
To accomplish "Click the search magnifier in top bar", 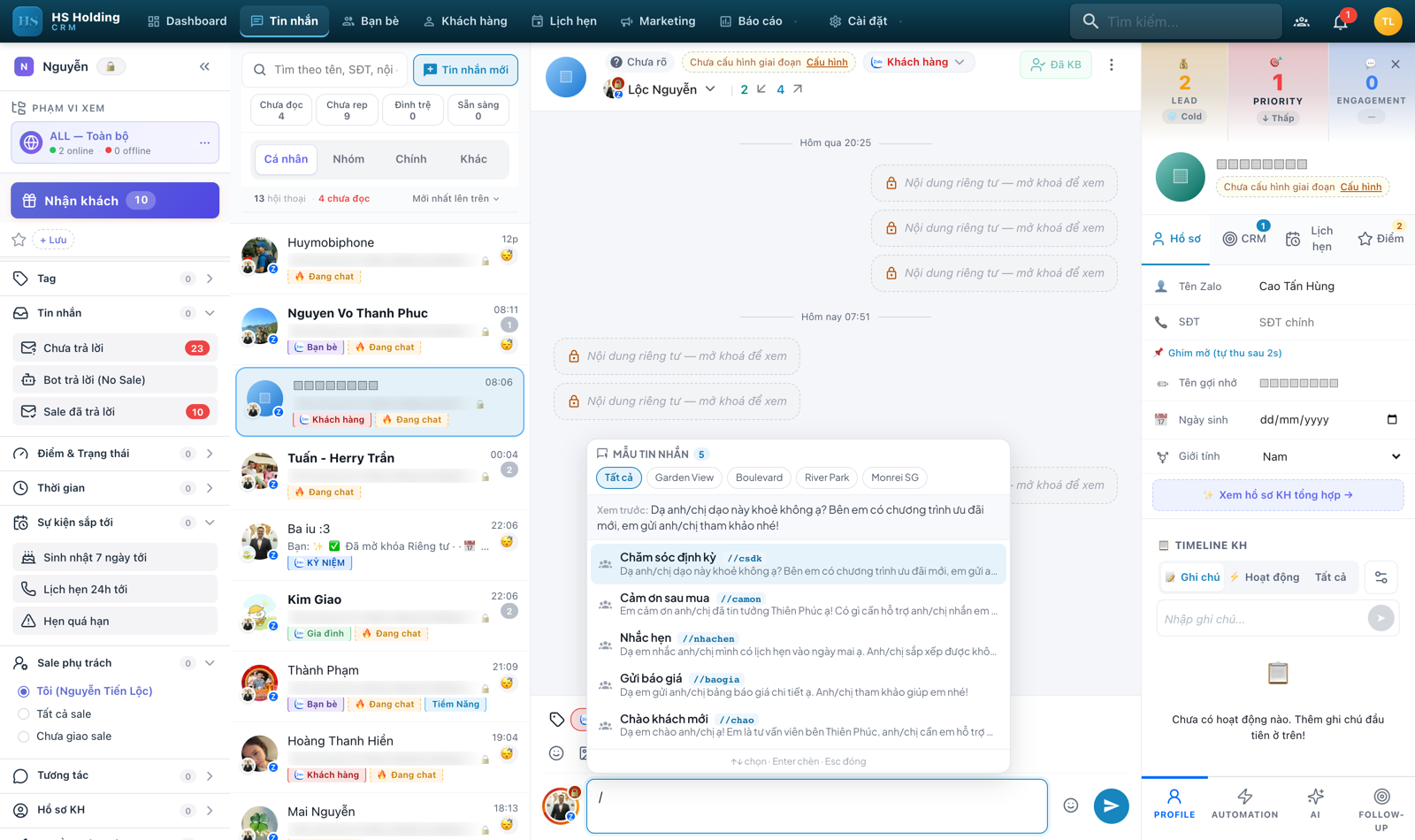I will (x=1090, y=21).
